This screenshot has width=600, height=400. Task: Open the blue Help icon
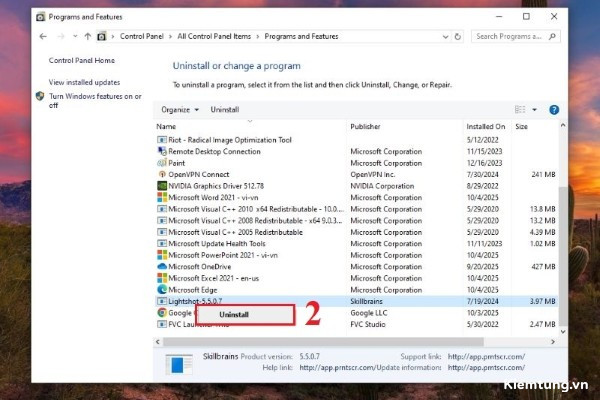point(554,110)
